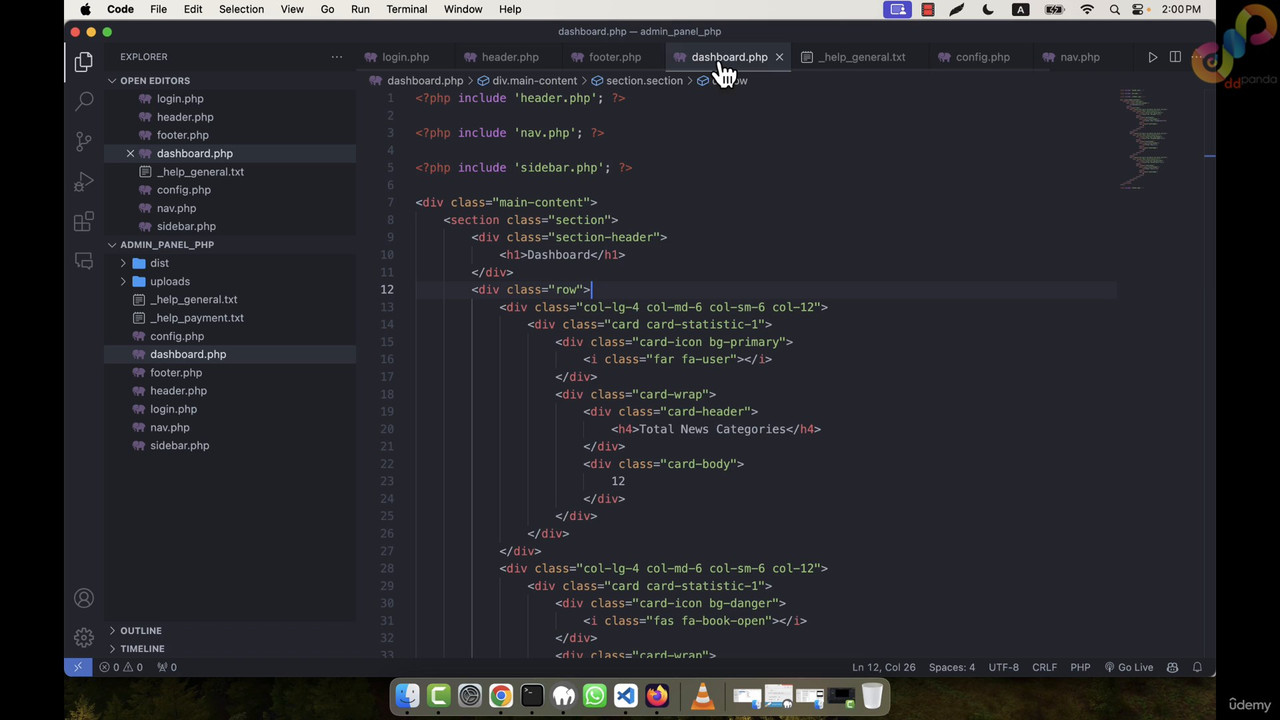
Task: Open Control Center in the macOS menu bar
Action: tap(1139, 9)
